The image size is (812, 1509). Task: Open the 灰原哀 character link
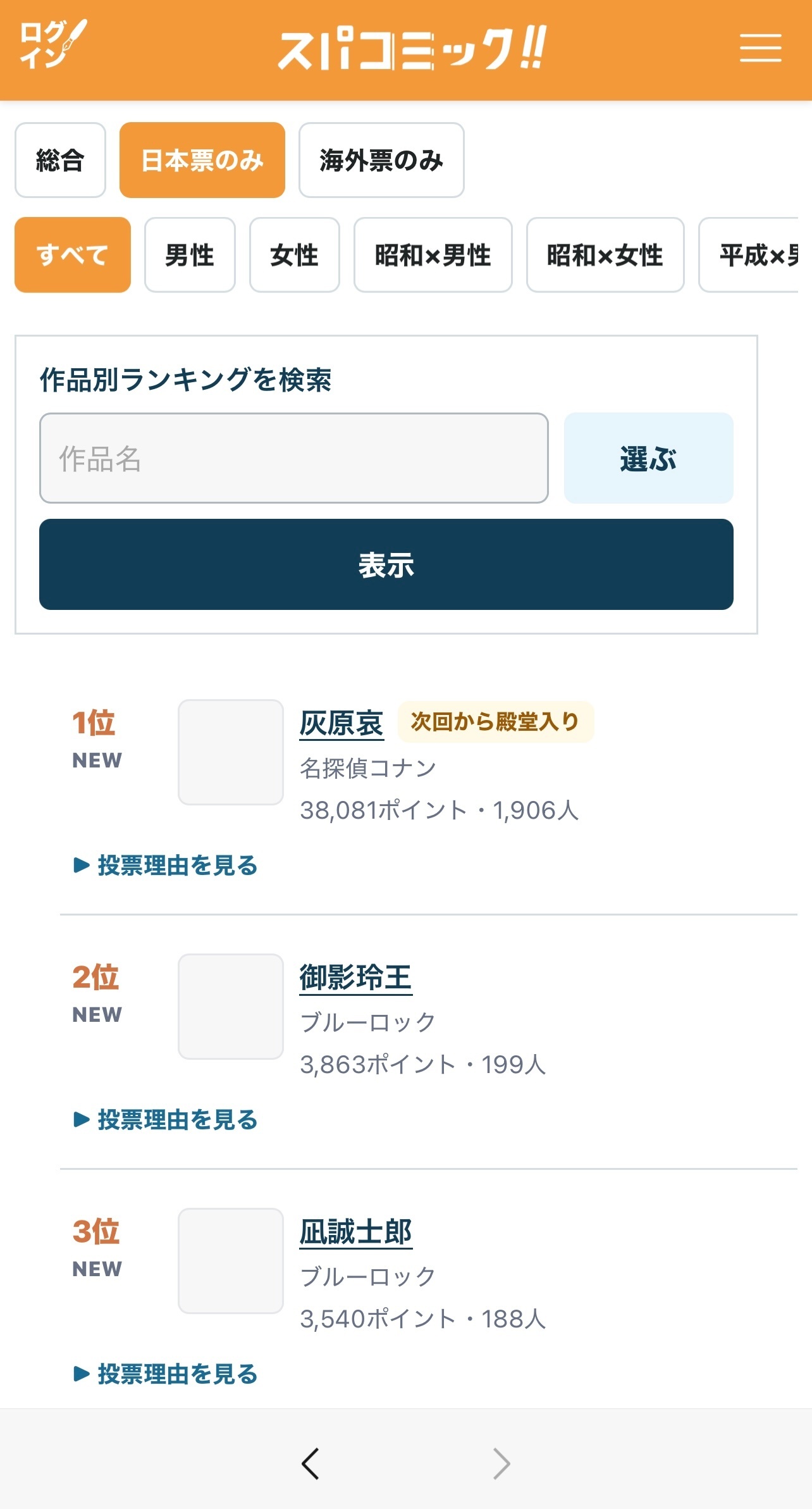341,723
